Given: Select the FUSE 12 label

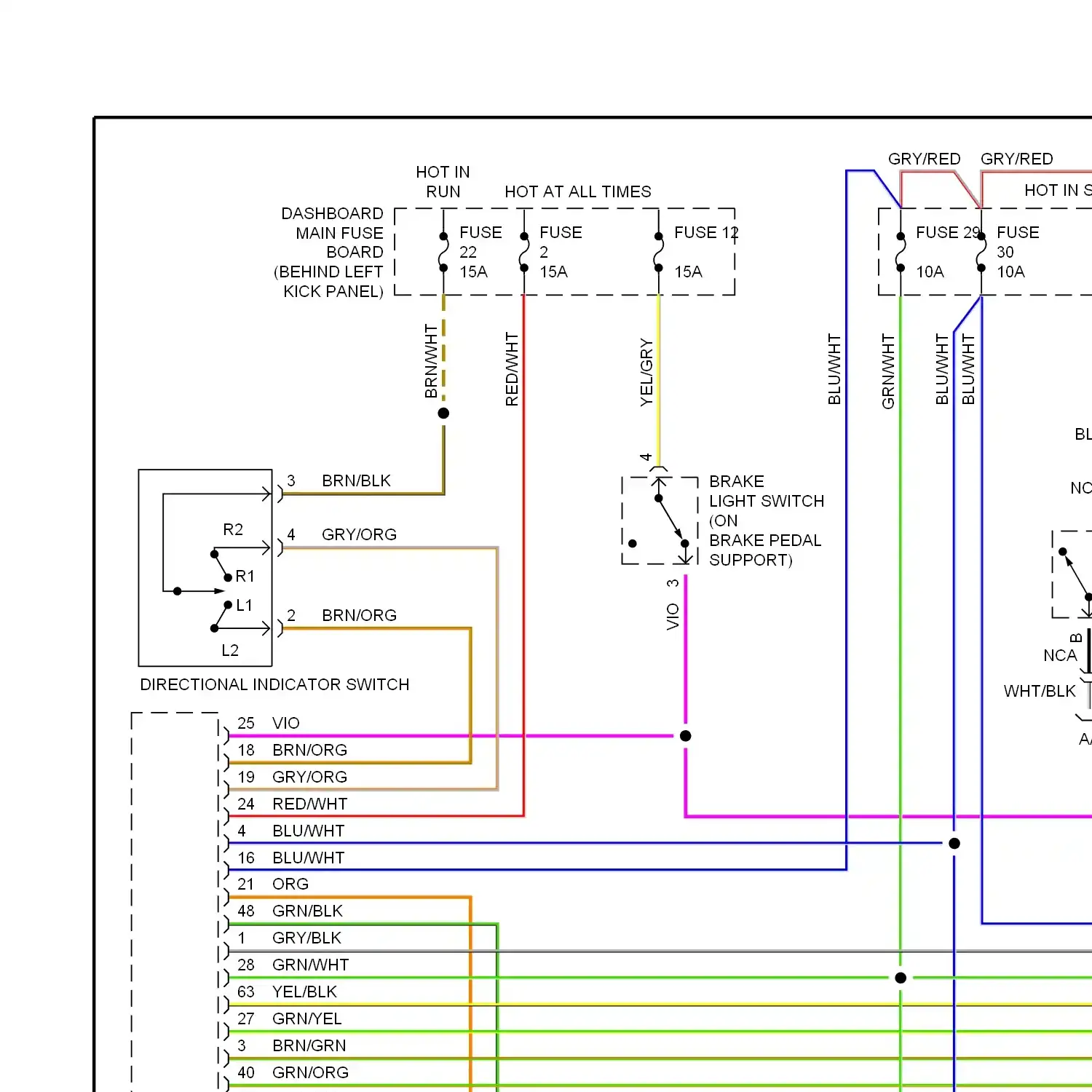Looking at the screenshot, I should coord(706,232).
